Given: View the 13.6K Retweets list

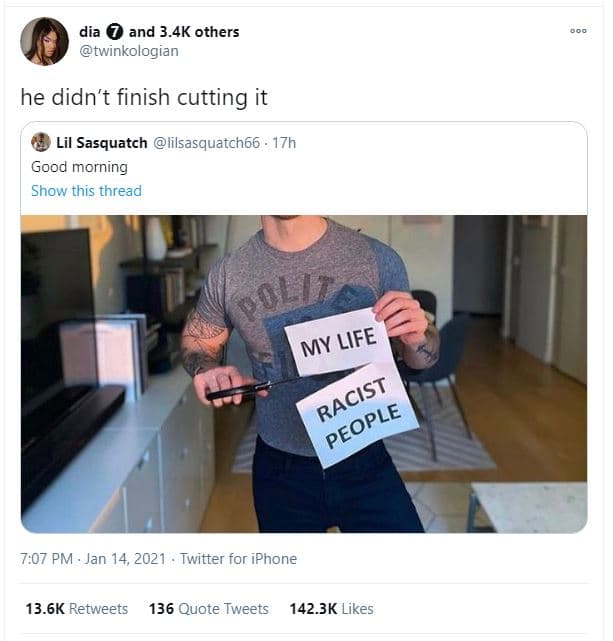Looking at the screenshot, I should [x=75, y=608].
